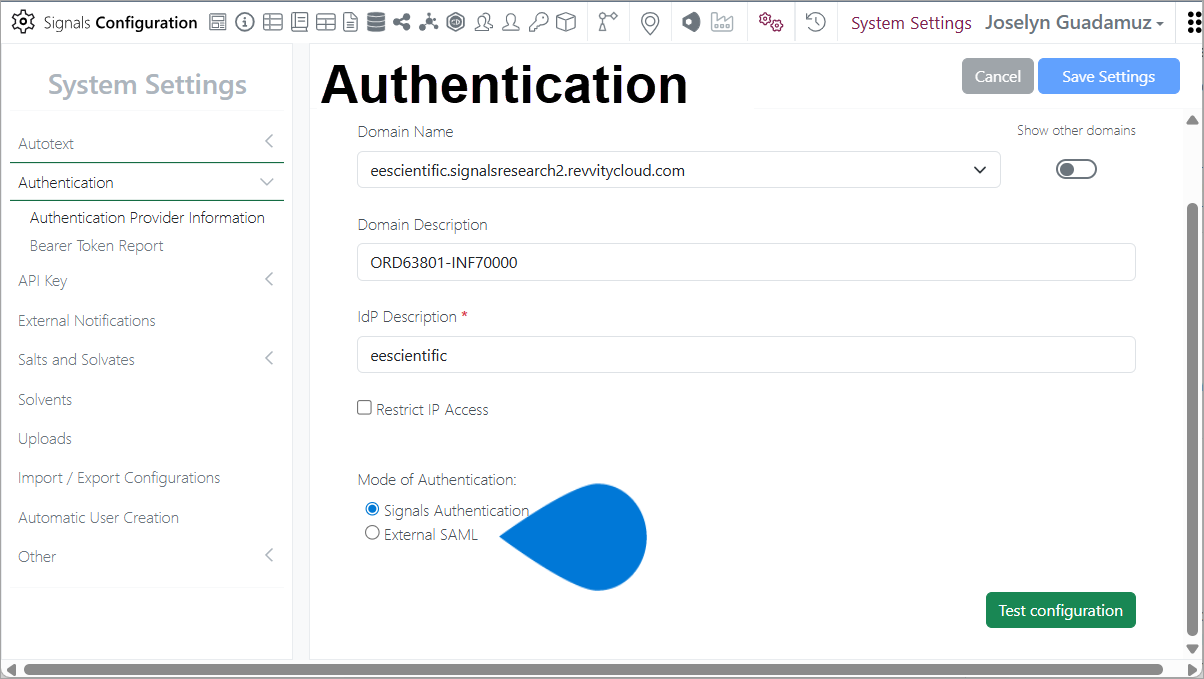Open the info circle icon in toolbar

pyautogui.click(x=245, y=22)
